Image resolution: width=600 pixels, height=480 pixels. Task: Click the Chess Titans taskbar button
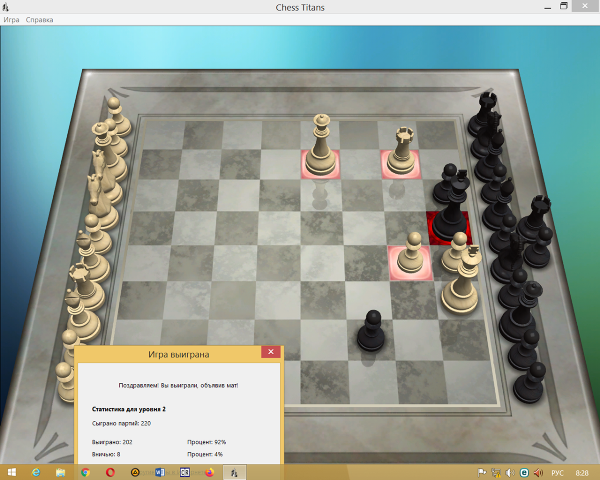pyautogui.click(x=235, y=472)
